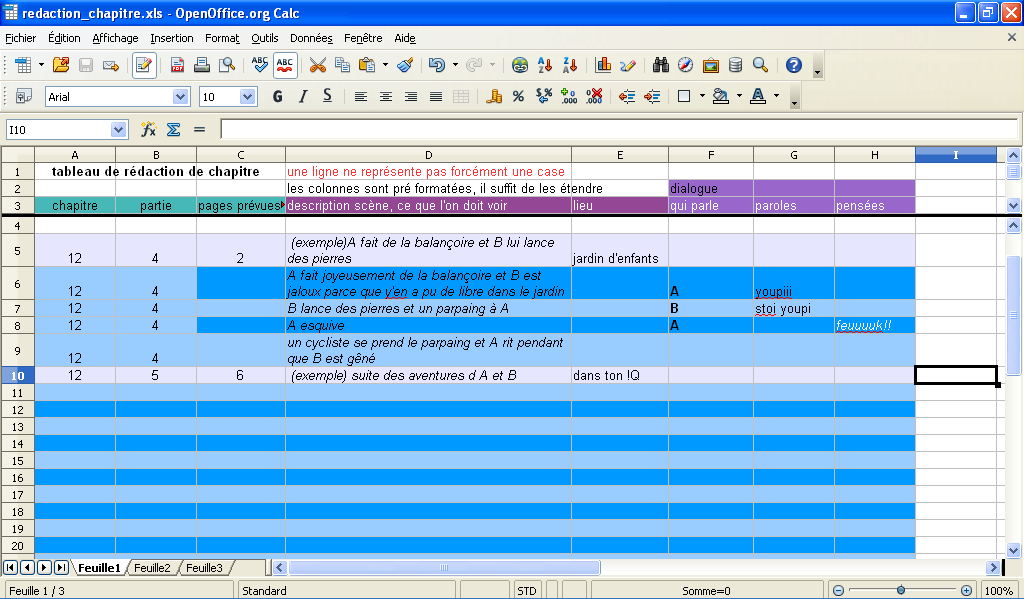The height and width of the screenshot is (599, 1024).
Task: Sort descending with Z-A icon
Action: pyautogui.click(x=570, y=65)
